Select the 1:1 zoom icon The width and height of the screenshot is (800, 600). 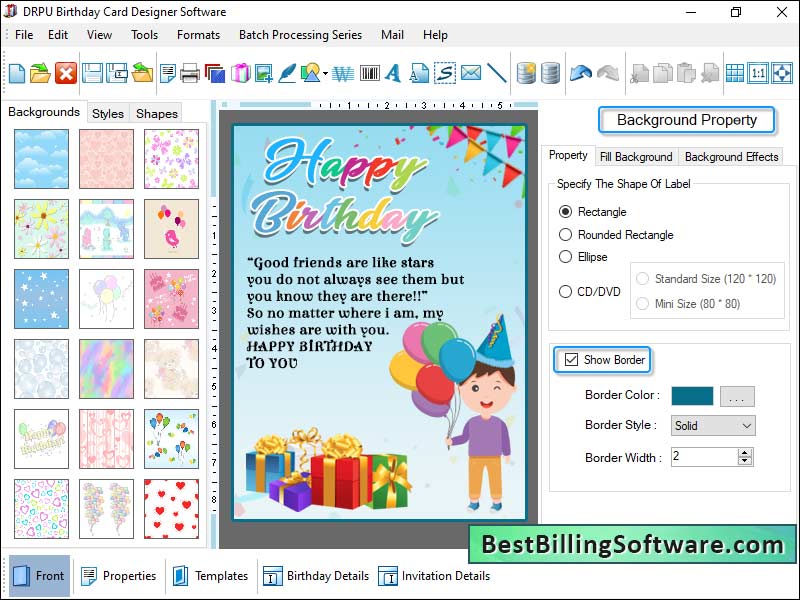(757, 72)
